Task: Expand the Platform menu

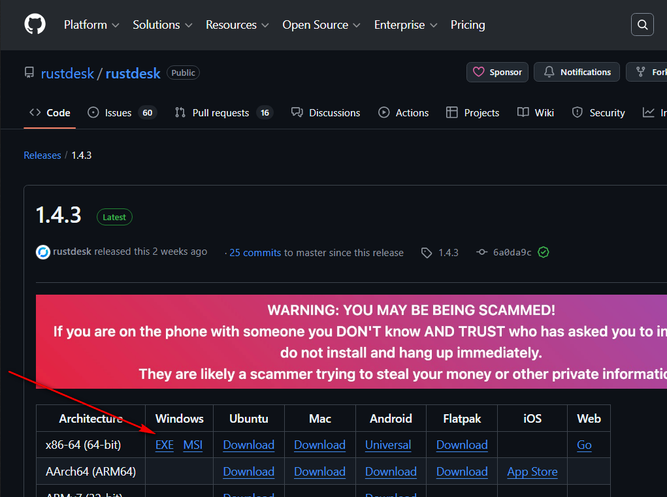Action: click(x=91, y=25)
